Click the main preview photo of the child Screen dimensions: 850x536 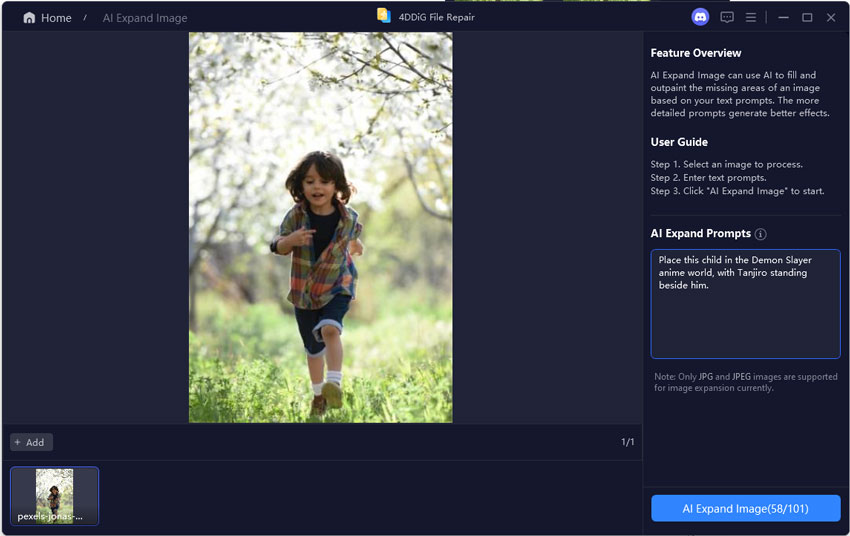[320, 228]
